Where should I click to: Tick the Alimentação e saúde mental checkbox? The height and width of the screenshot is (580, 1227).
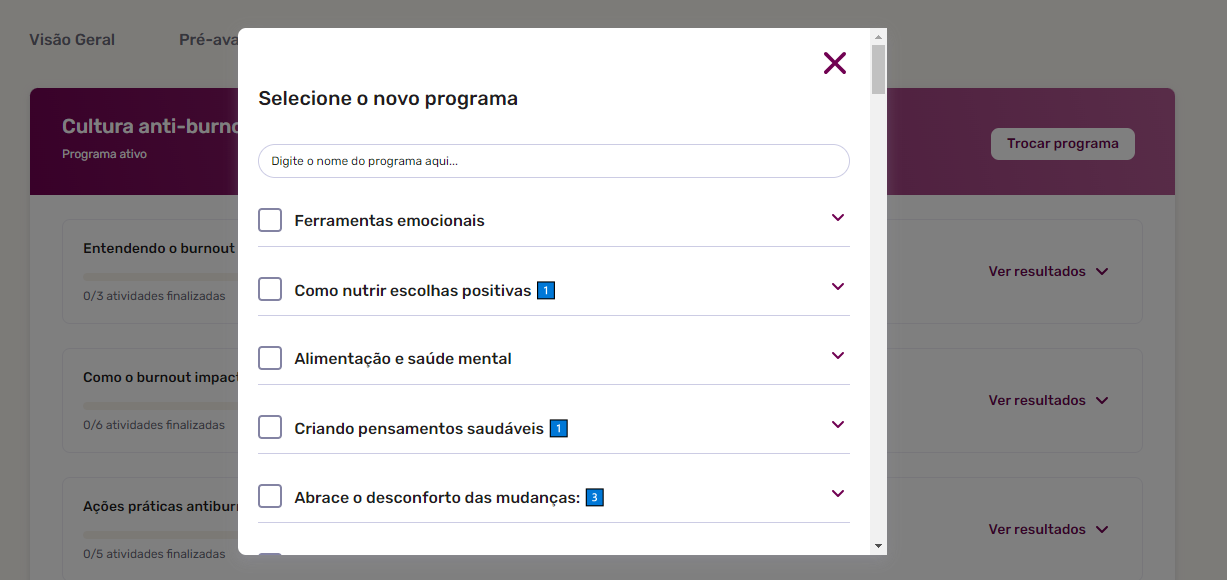[270, 358]
